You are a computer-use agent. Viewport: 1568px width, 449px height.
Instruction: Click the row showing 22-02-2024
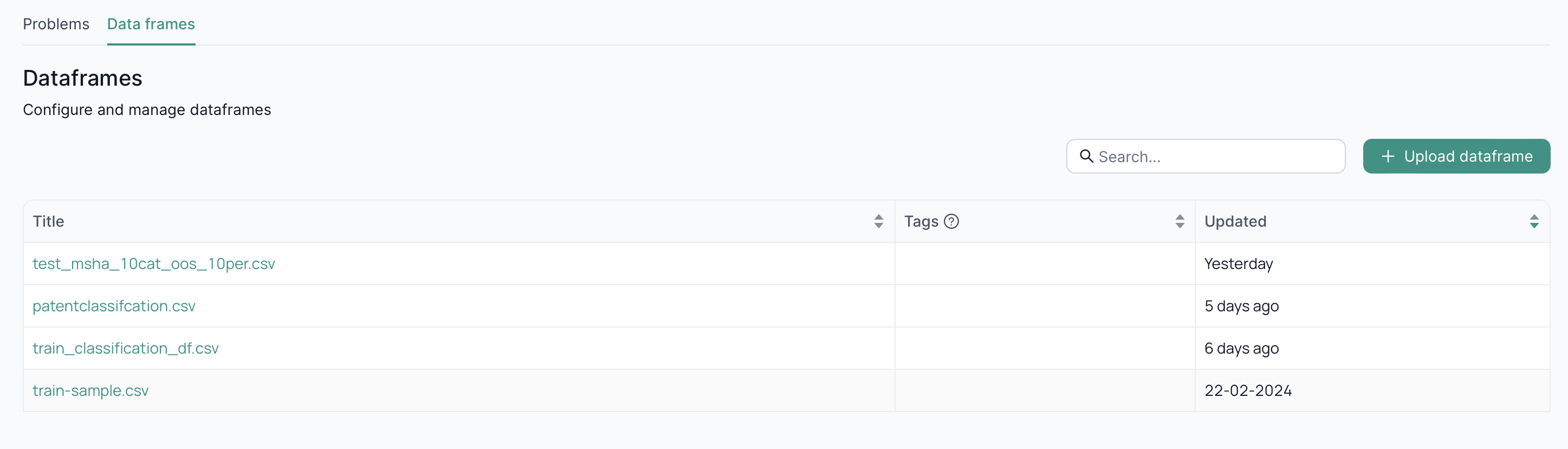tap(1248, 390)
